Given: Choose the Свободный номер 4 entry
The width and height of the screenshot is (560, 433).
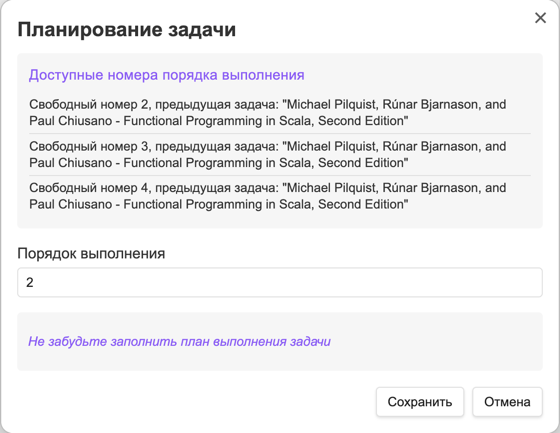Looking at the screenshot, I should [x=280, y=196].
